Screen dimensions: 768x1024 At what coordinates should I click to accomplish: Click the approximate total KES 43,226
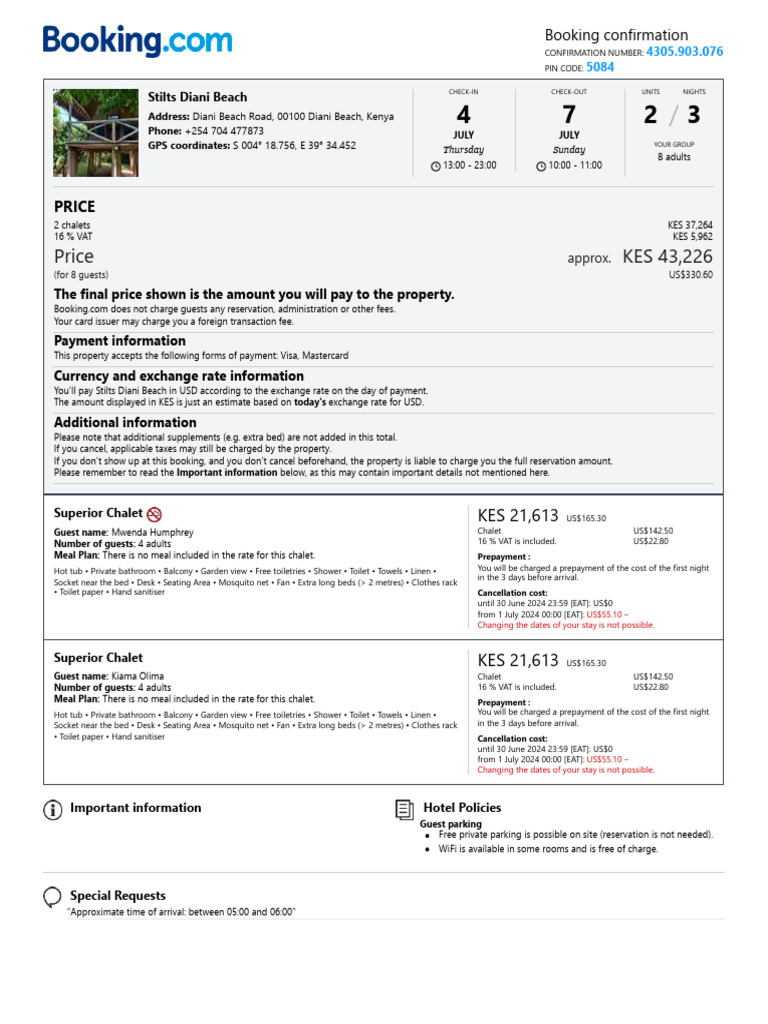tap(667, 257)
